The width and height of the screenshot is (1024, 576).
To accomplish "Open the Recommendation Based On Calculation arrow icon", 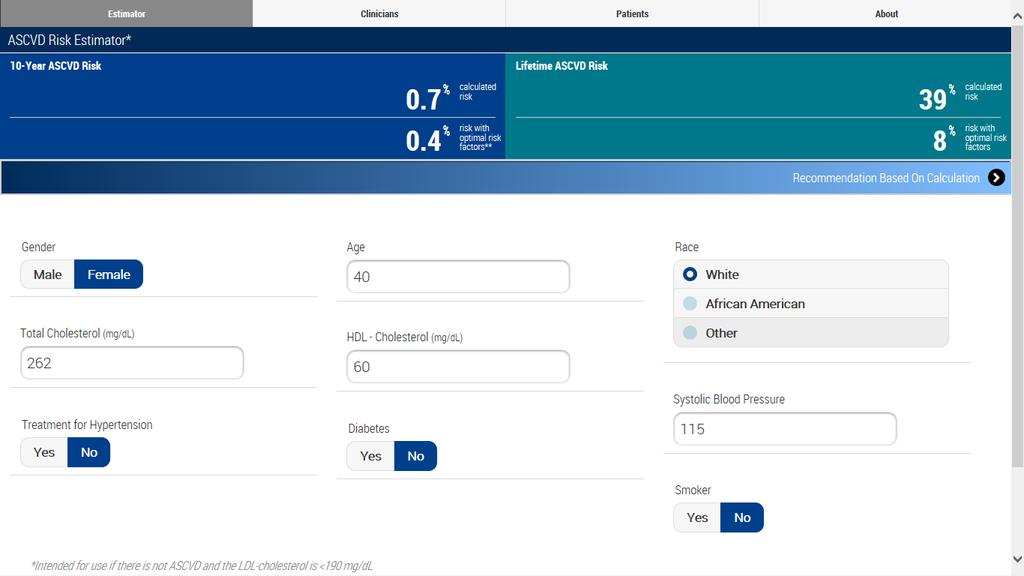I will point(996,178).
